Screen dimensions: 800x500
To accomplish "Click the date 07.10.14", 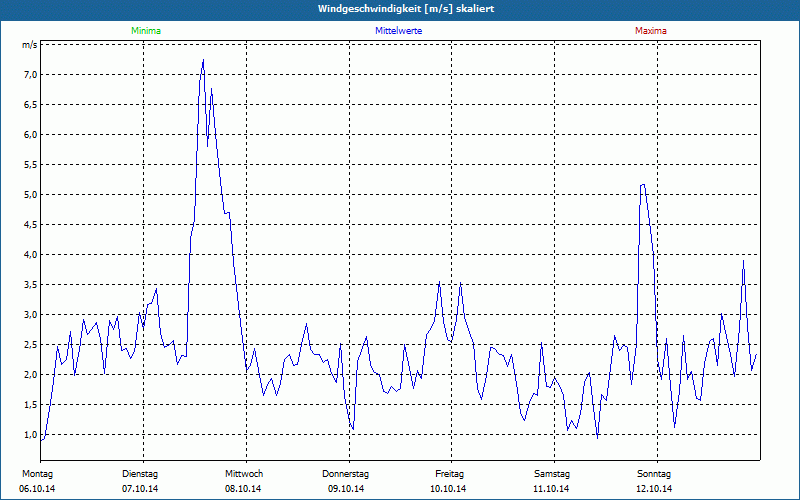I will pos(140,489).
